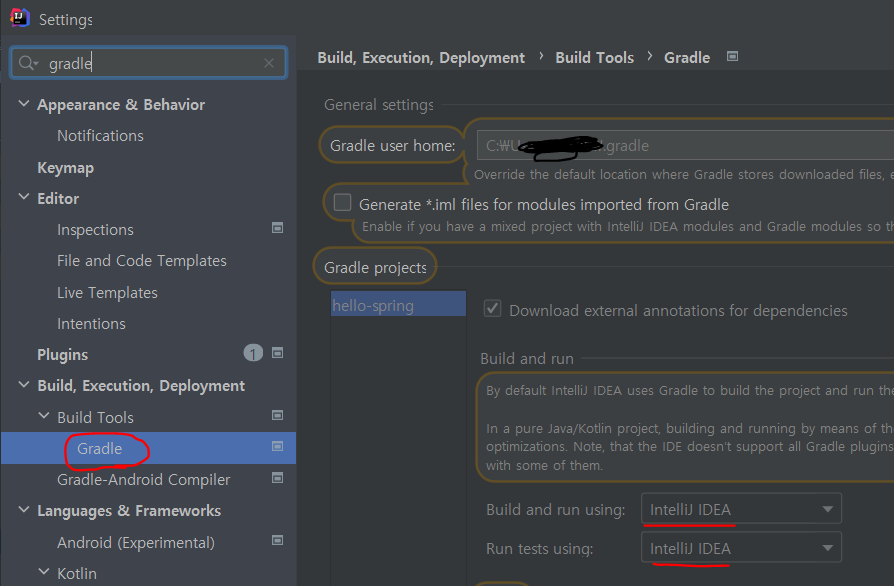Click in the settings search field
The height and width of the screenshot is (586, 894).
click(148, 63)
